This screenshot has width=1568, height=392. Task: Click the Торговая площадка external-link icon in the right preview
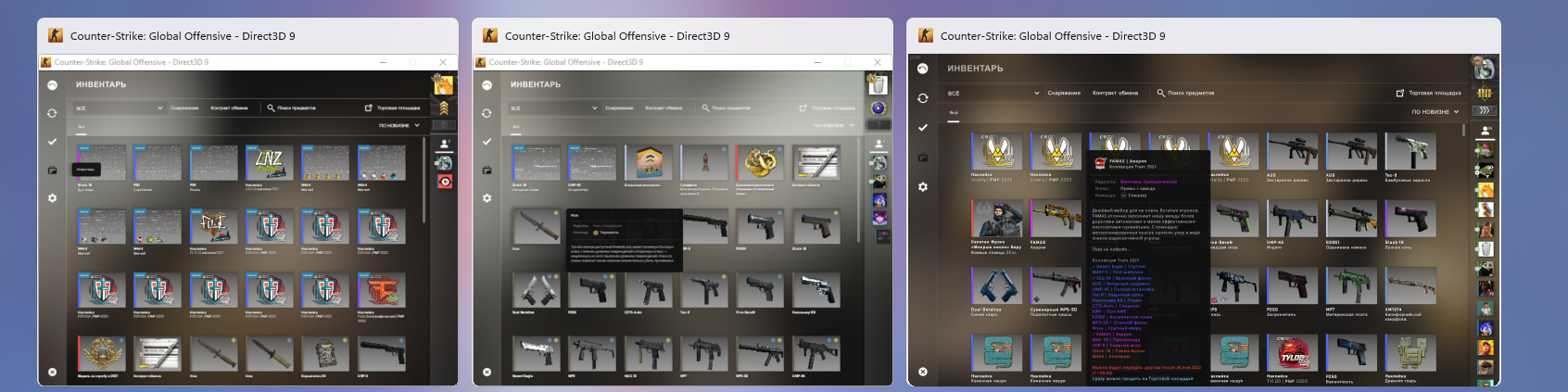coord(1400,93)
